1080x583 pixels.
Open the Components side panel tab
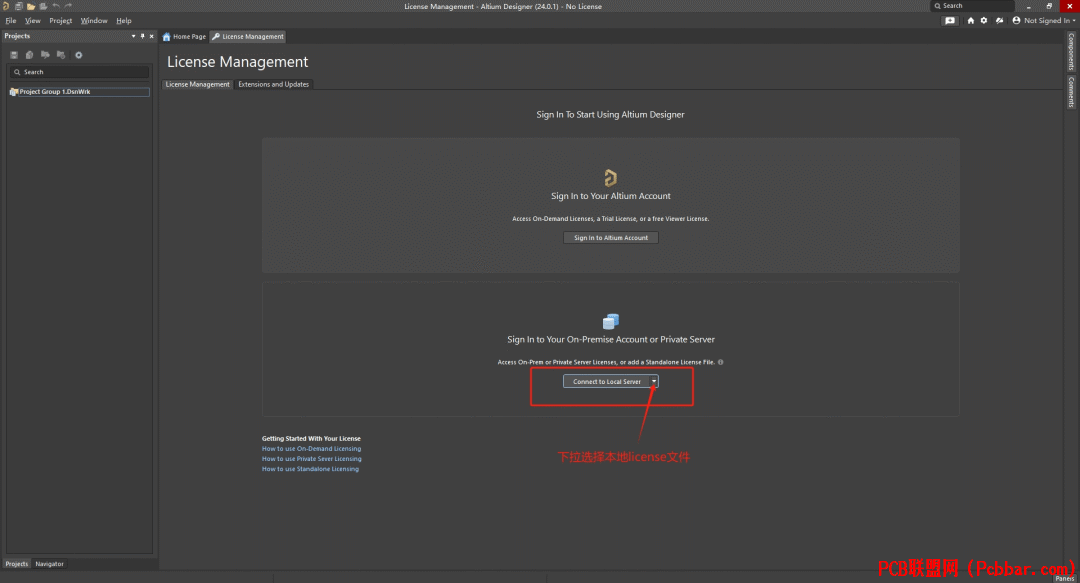(x=1071, y=52)
